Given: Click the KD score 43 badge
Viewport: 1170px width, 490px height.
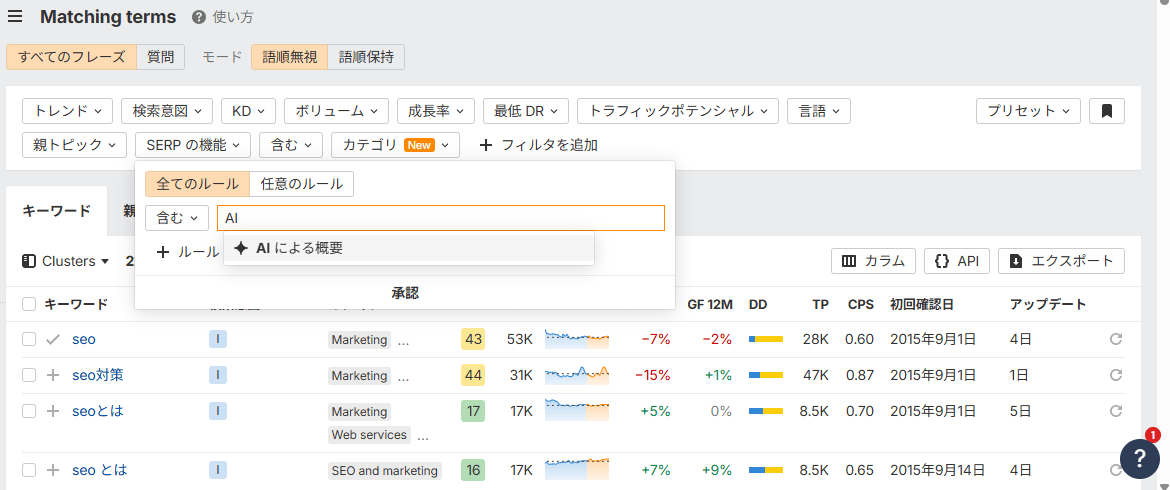Looking at the screenshot, I should coord(473,339).
